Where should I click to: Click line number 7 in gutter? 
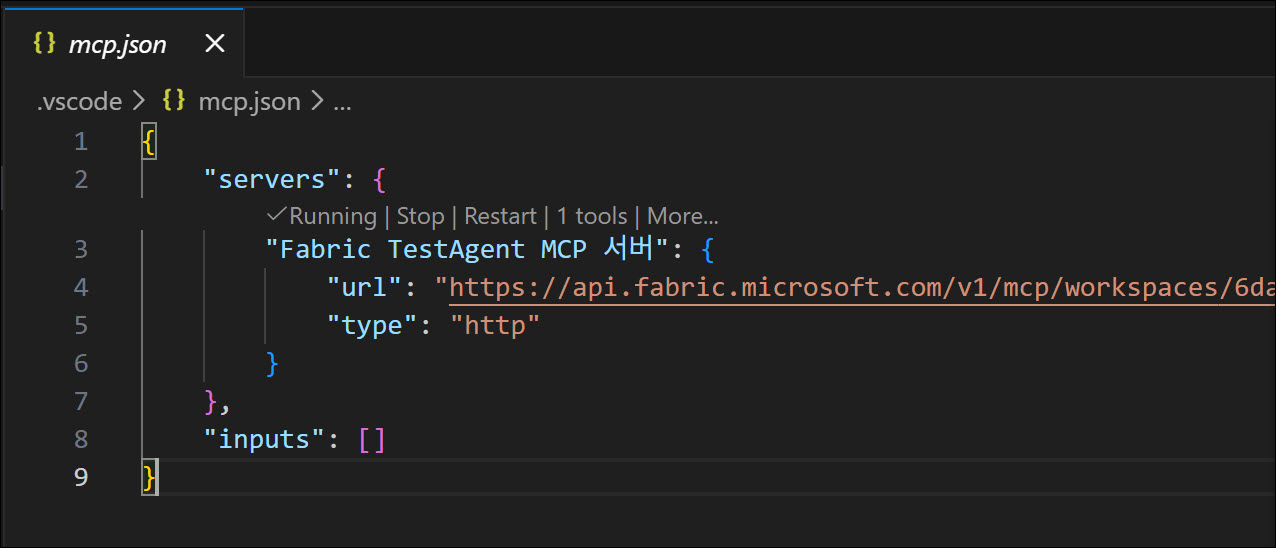81,401
